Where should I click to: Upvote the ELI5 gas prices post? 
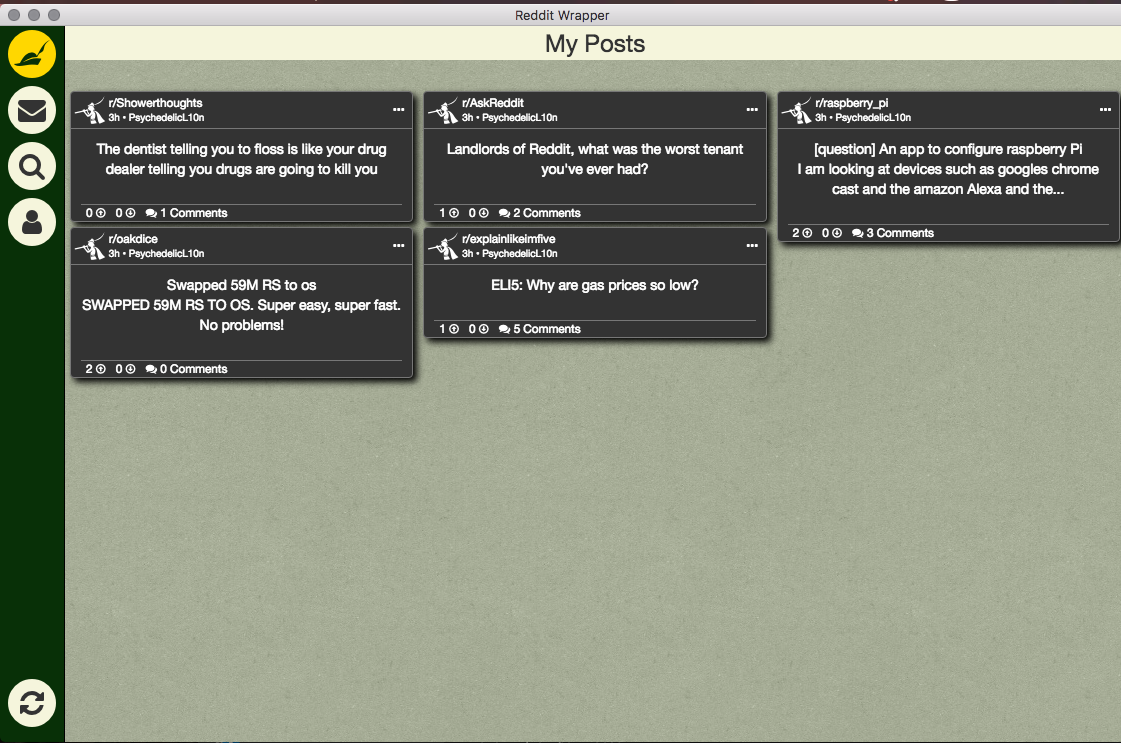point(454,329)
